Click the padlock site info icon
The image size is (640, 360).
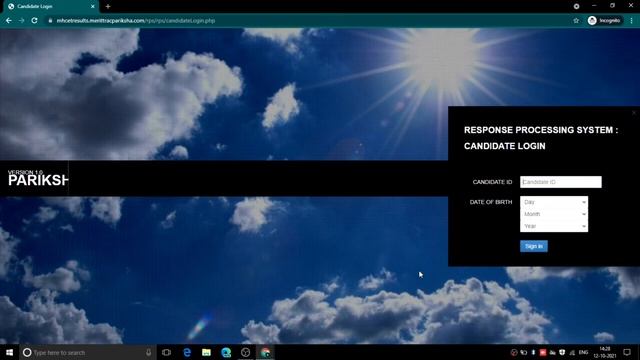(50, 20)
